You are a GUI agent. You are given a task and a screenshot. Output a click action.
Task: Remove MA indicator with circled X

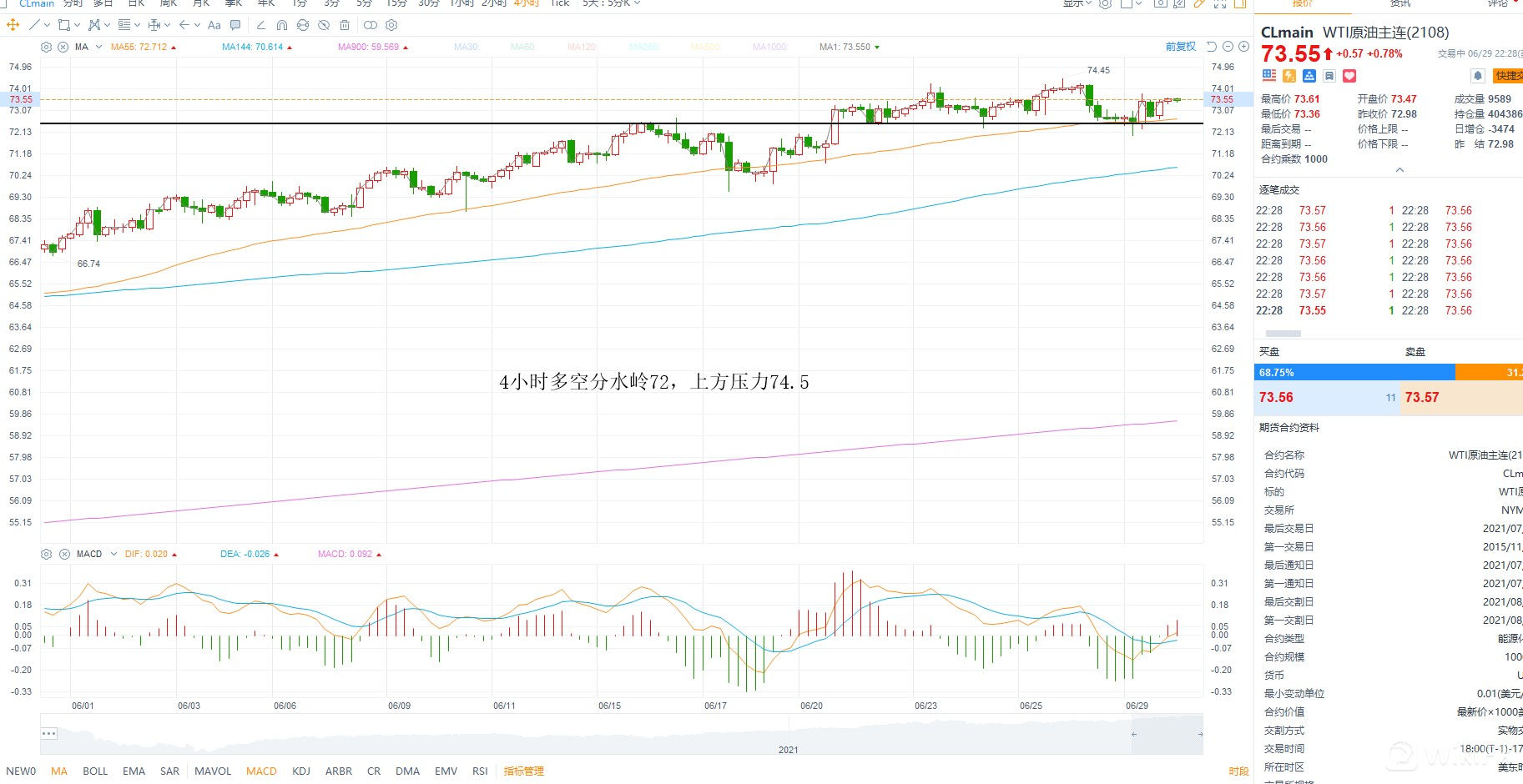pos(63,47)
